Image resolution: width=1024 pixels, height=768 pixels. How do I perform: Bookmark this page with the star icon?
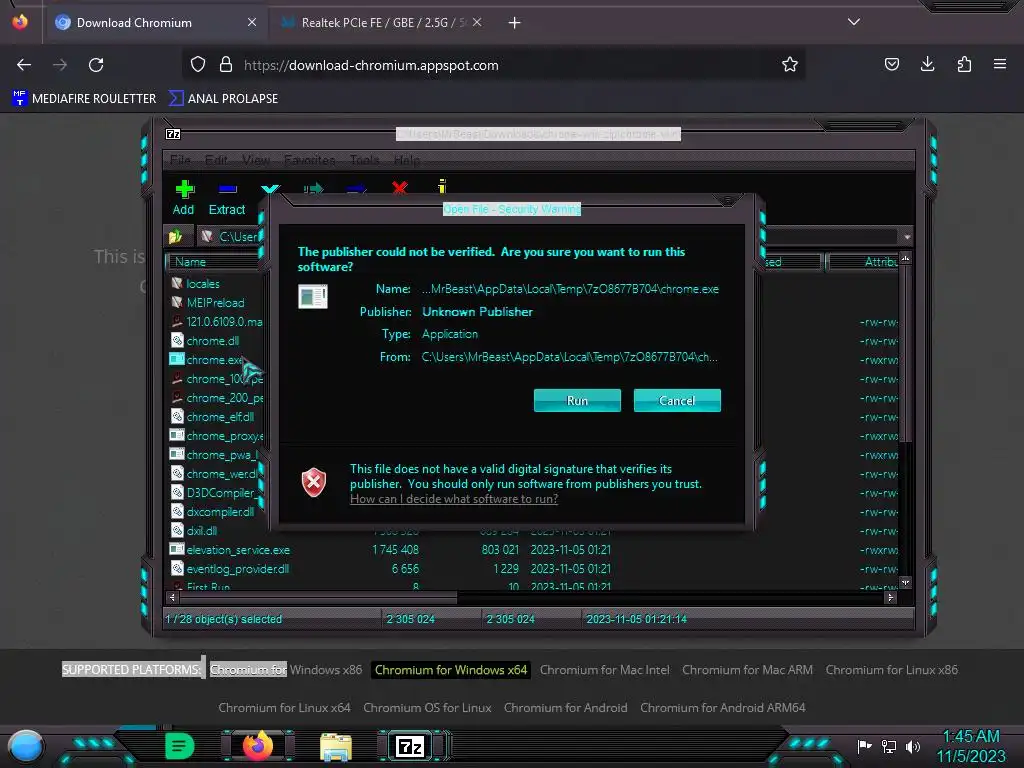[790, 64]
